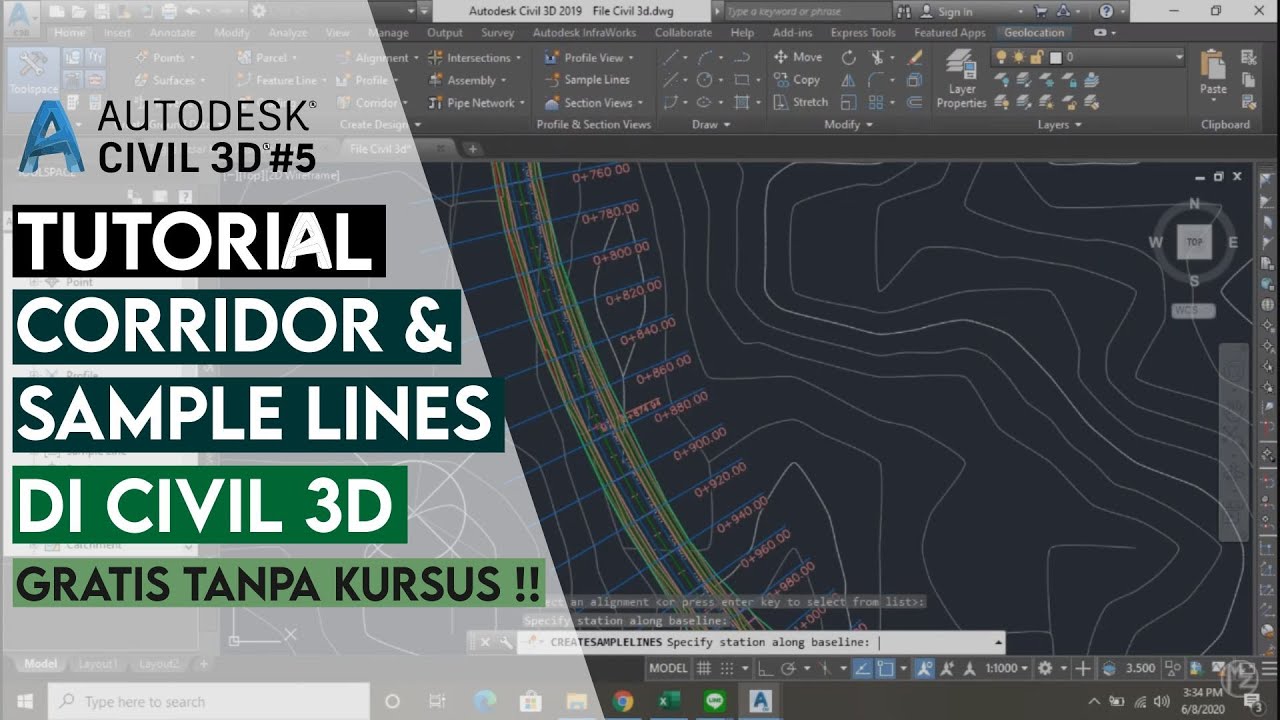Open the workspace switching gear in status bar
This screenshot has width=1280, height=720.
[x=1045, y=668]
